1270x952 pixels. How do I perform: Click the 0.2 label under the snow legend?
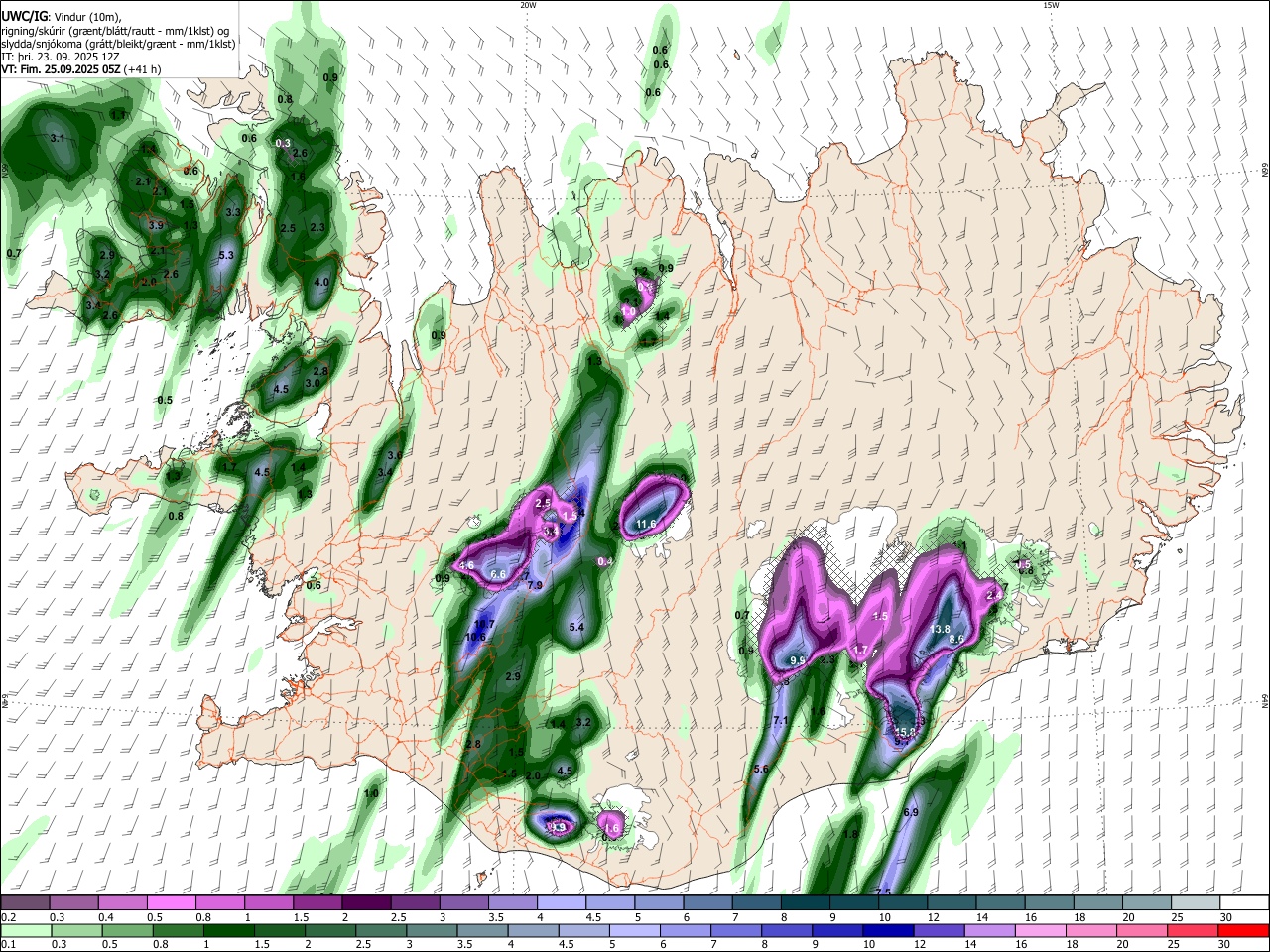9,917
